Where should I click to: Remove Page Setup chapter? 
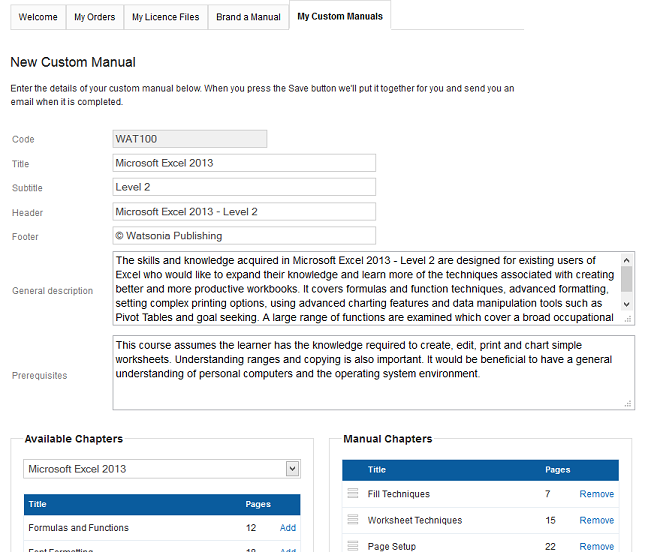pos(597,547)
